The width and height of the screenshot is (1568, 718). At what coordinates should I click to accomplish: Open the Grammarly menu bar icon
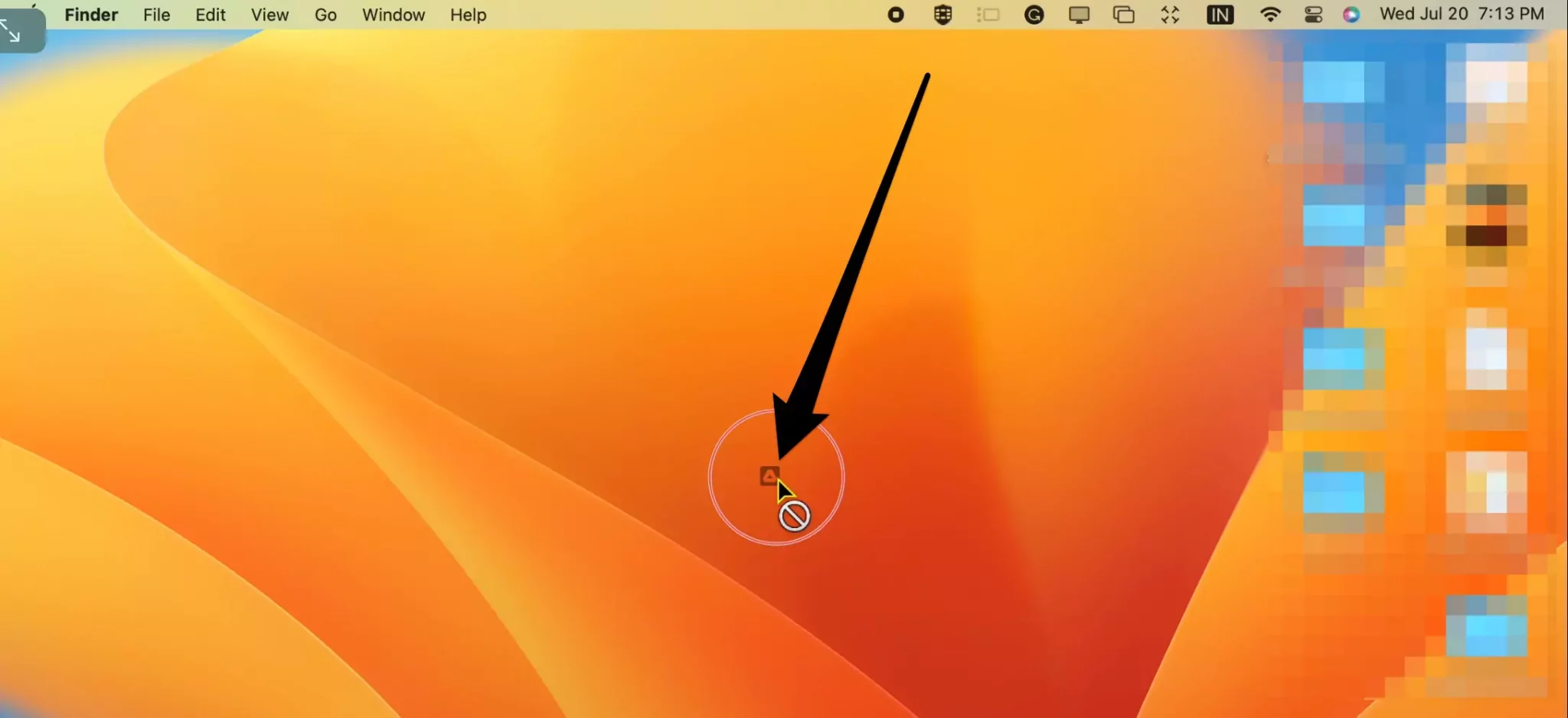point(1034,15)
